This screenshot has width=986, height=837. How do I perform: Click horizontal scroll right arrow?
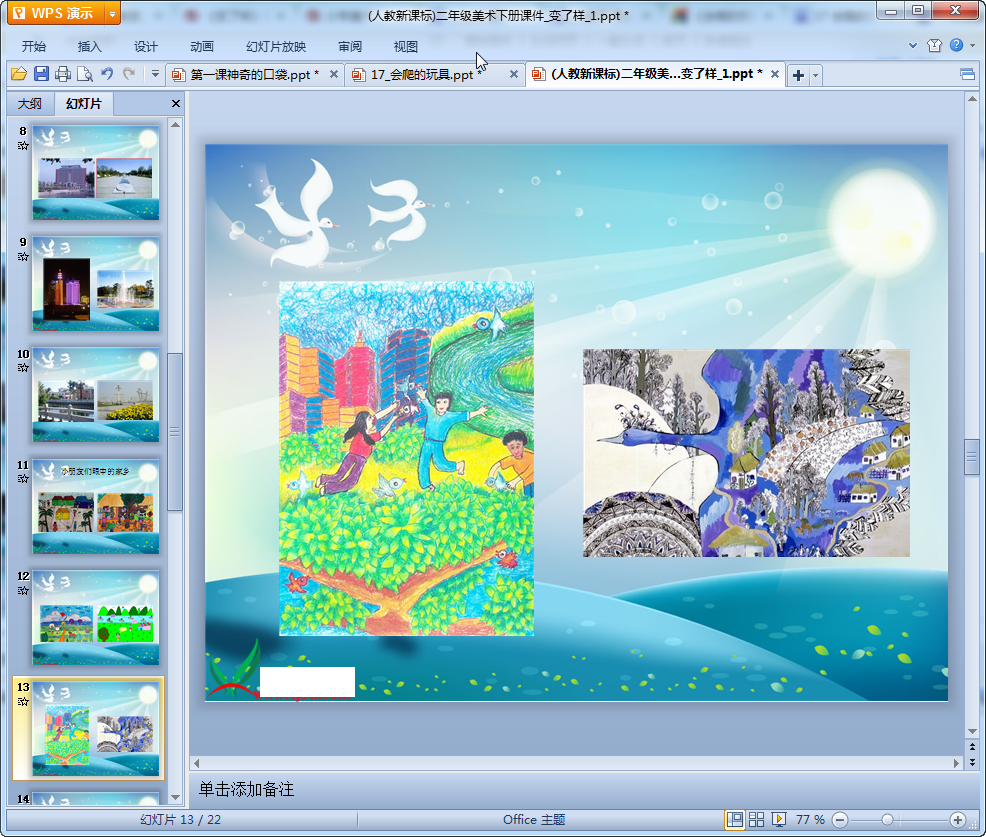point(956,763)
